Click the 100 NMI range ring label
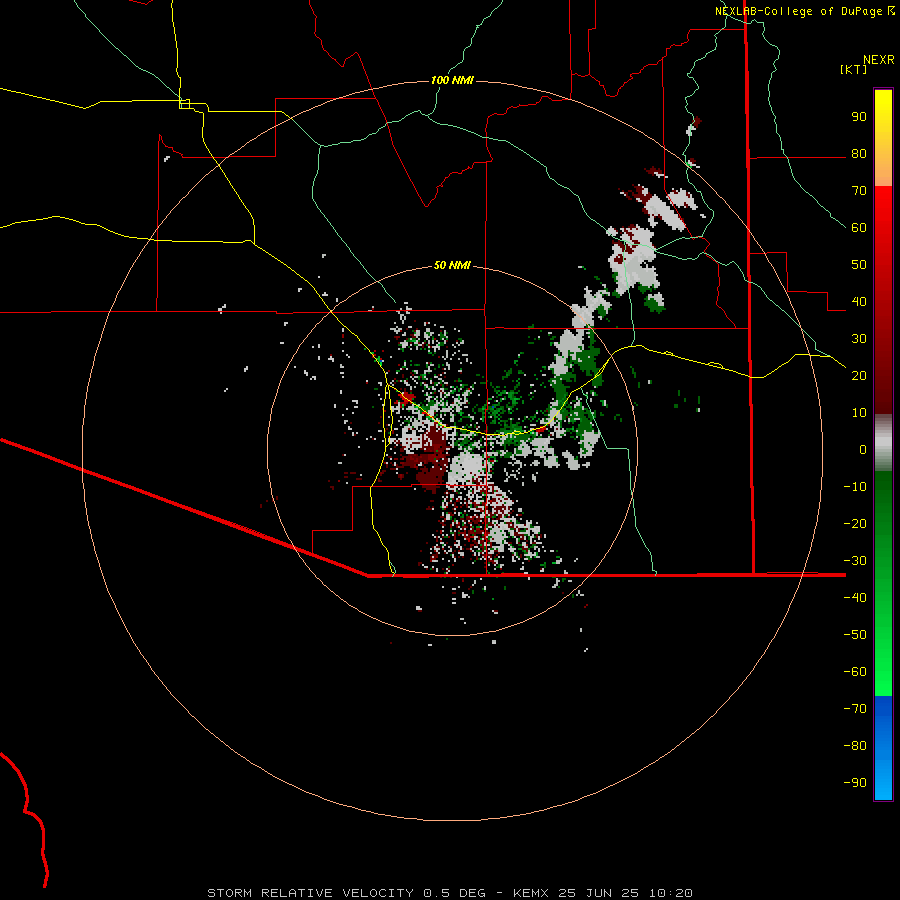 pyautogui.click(x=452, y=80)
